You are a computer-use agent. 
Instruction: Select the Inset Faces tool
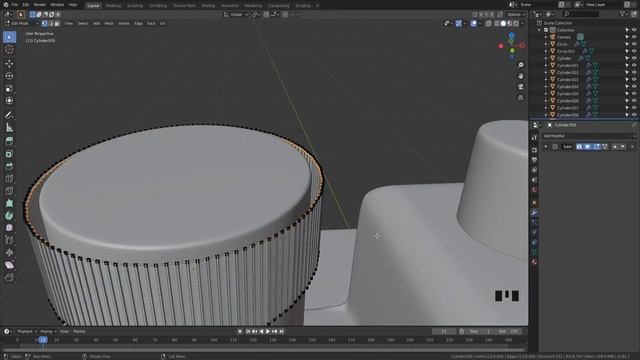9,154
